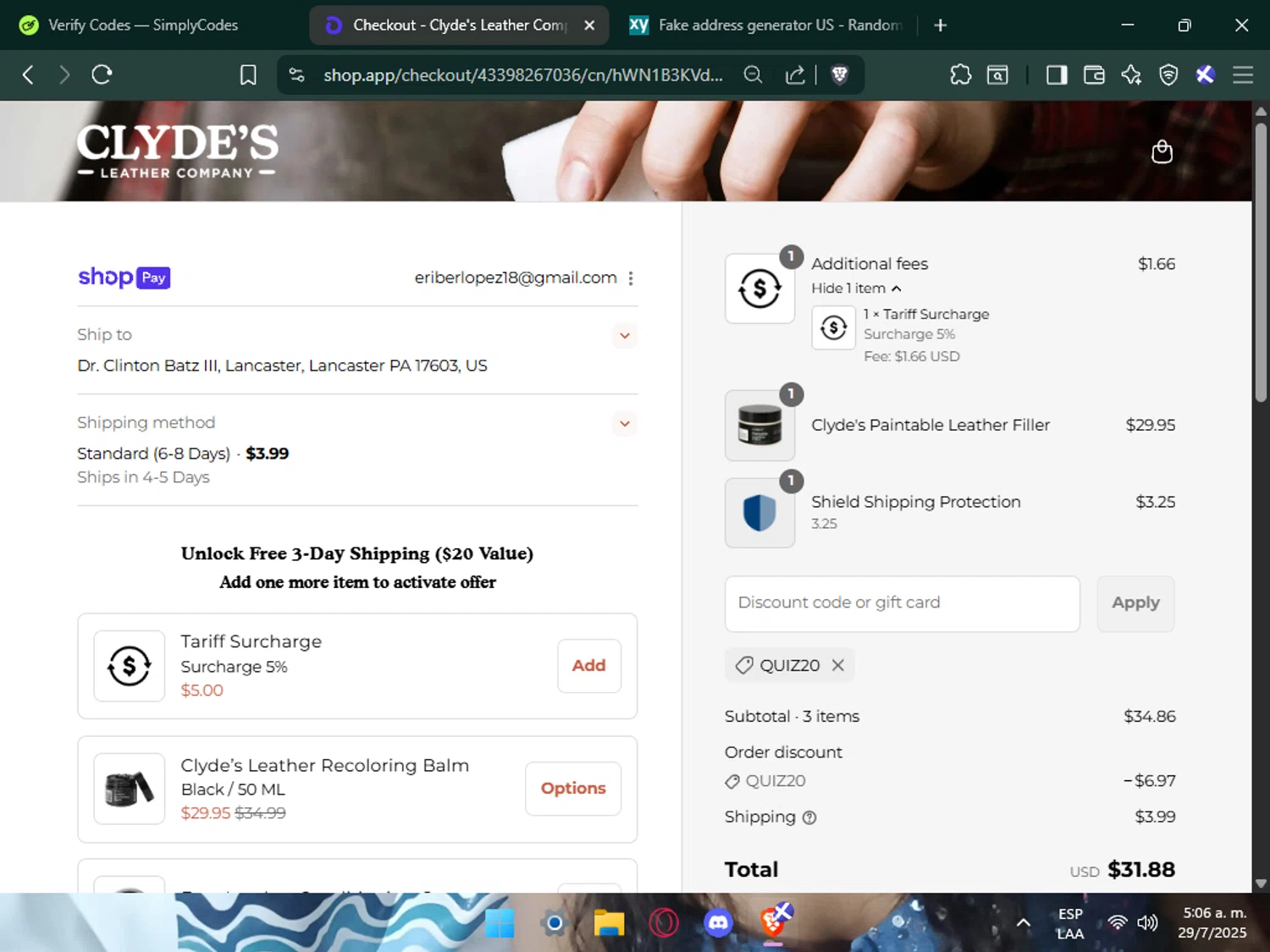Apply the discount code

pyautogui.click(x=1135, y=603)
